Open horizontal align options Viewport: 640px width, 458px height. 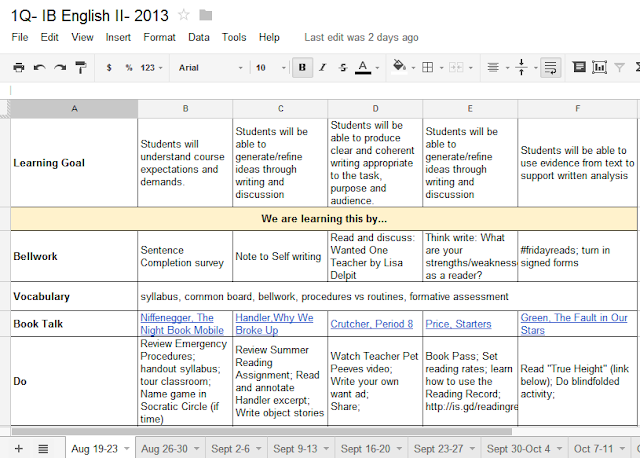493,67
